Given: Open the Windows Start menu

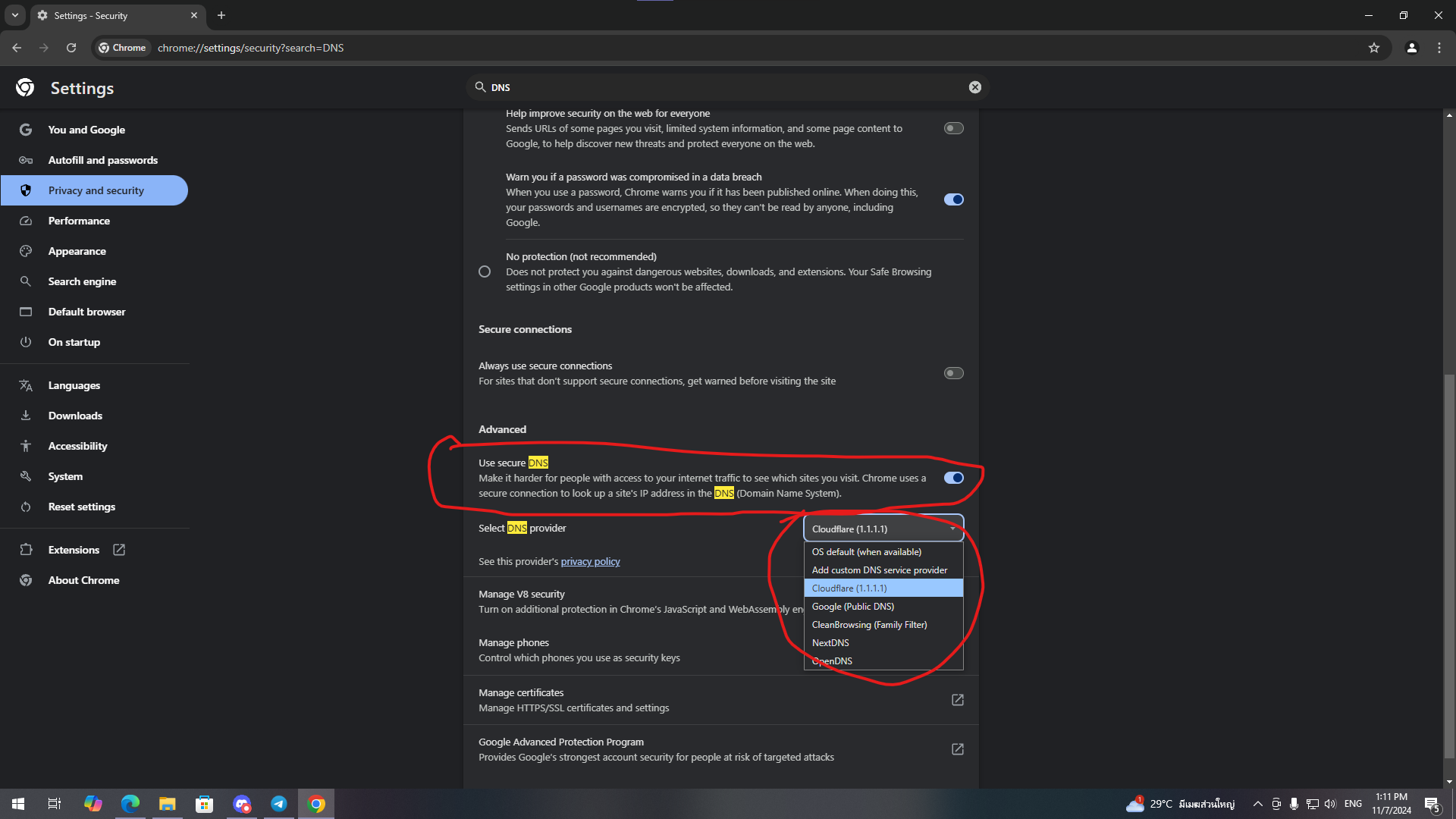Looking at the screenshot, I should [x=18, y=804].
